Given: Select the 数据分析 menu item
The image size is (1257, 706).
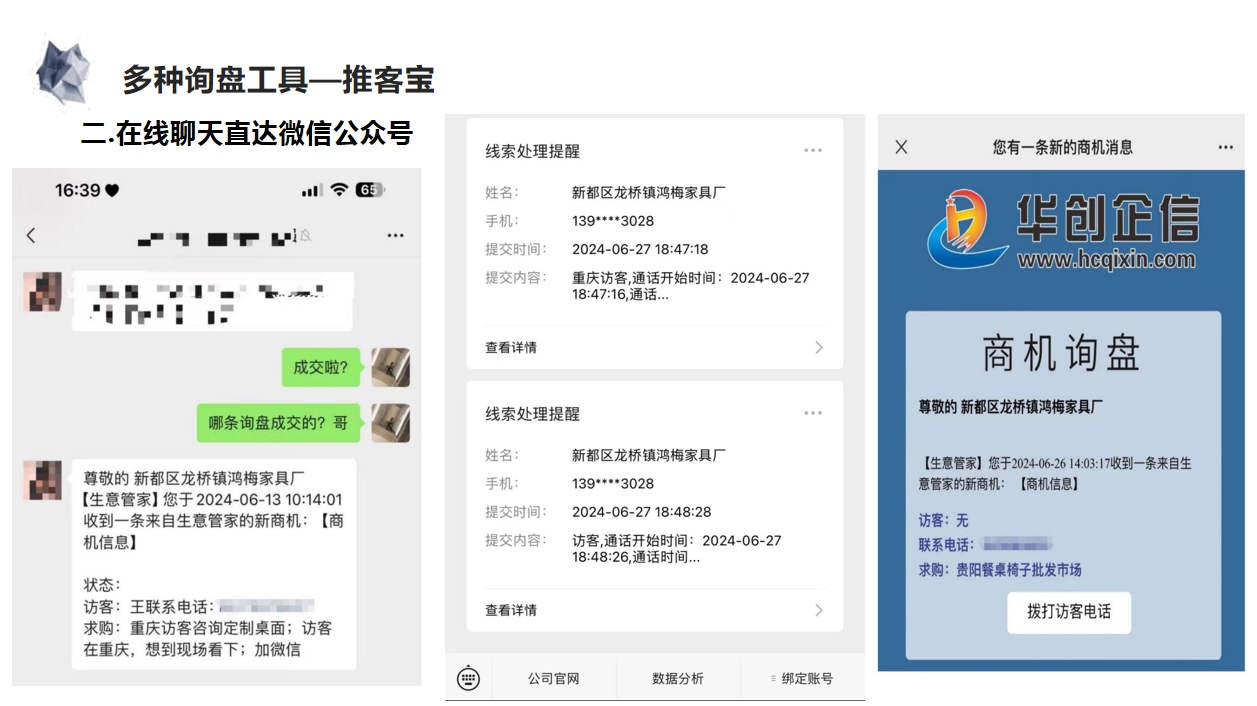Looking at the screenshot, I should (677, 678).
